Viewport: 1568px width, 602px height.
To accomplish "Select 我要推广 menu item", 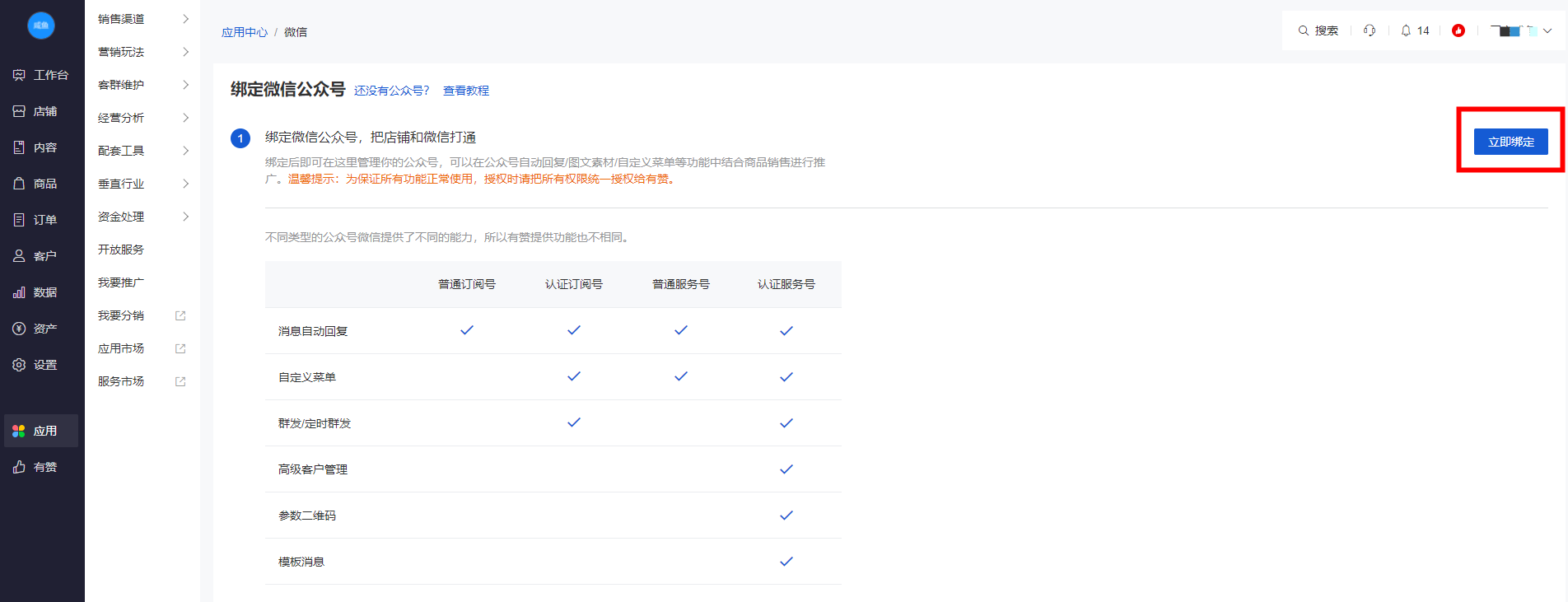I will tap(121, 282).
